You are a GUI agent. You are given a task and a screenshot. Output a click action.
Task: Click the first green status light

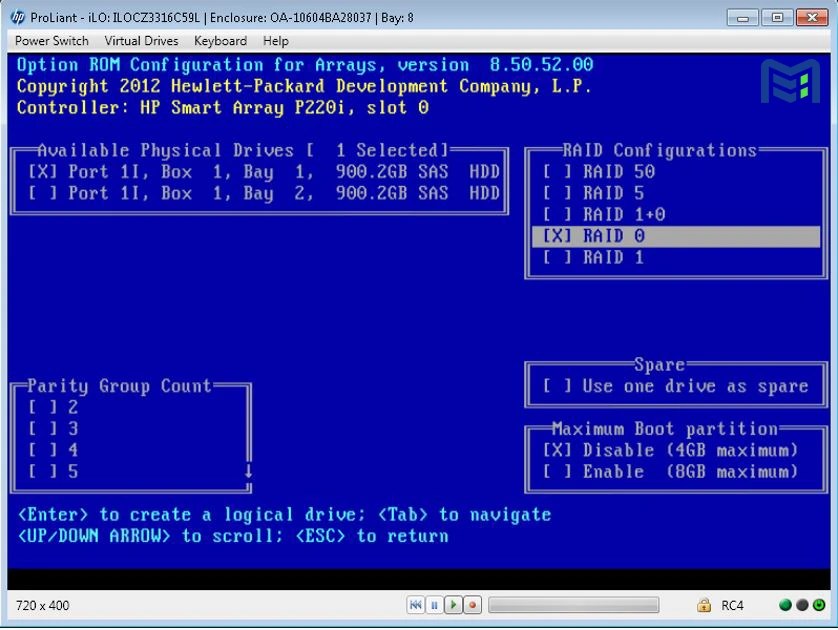[786, 605]
